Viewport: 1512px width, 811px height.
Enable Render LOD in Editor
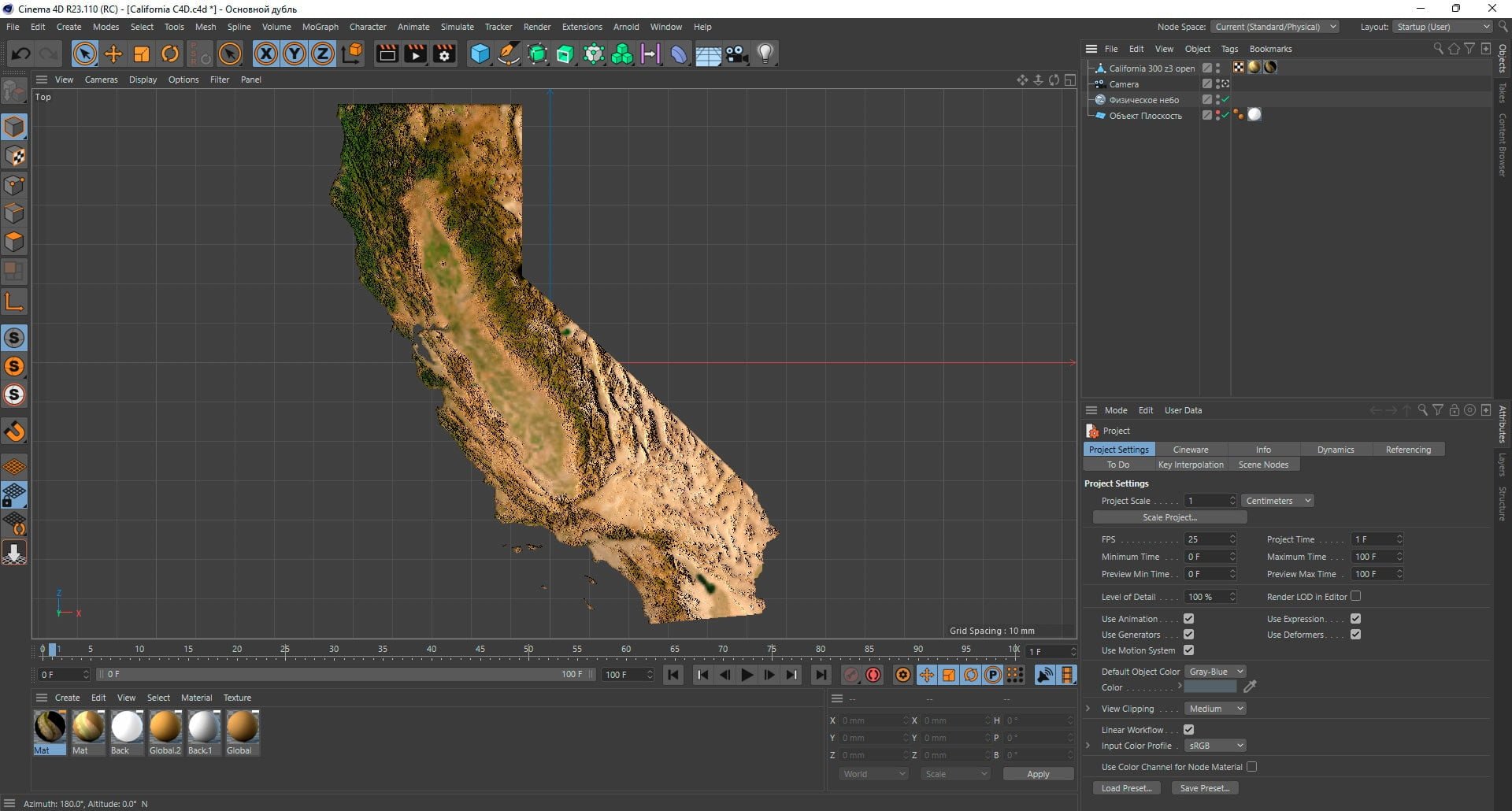[1355, 596]
